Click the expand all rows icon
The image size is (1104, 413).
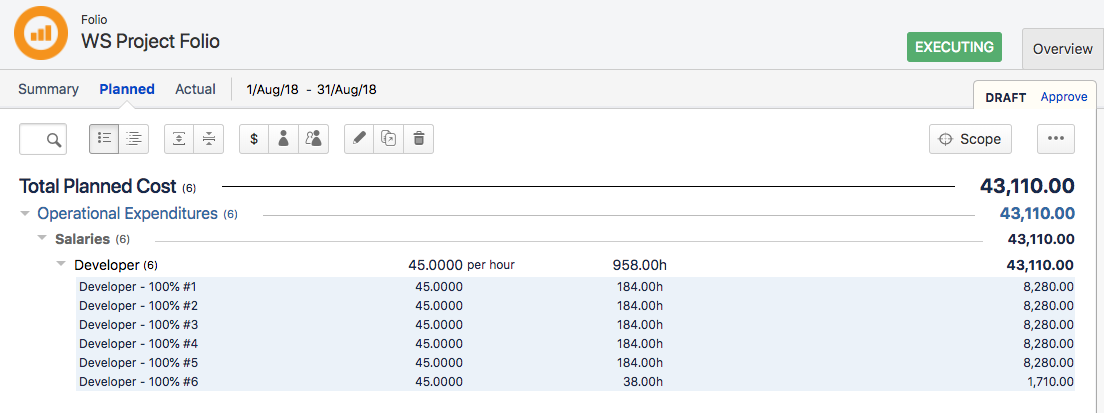pos(178,139)
